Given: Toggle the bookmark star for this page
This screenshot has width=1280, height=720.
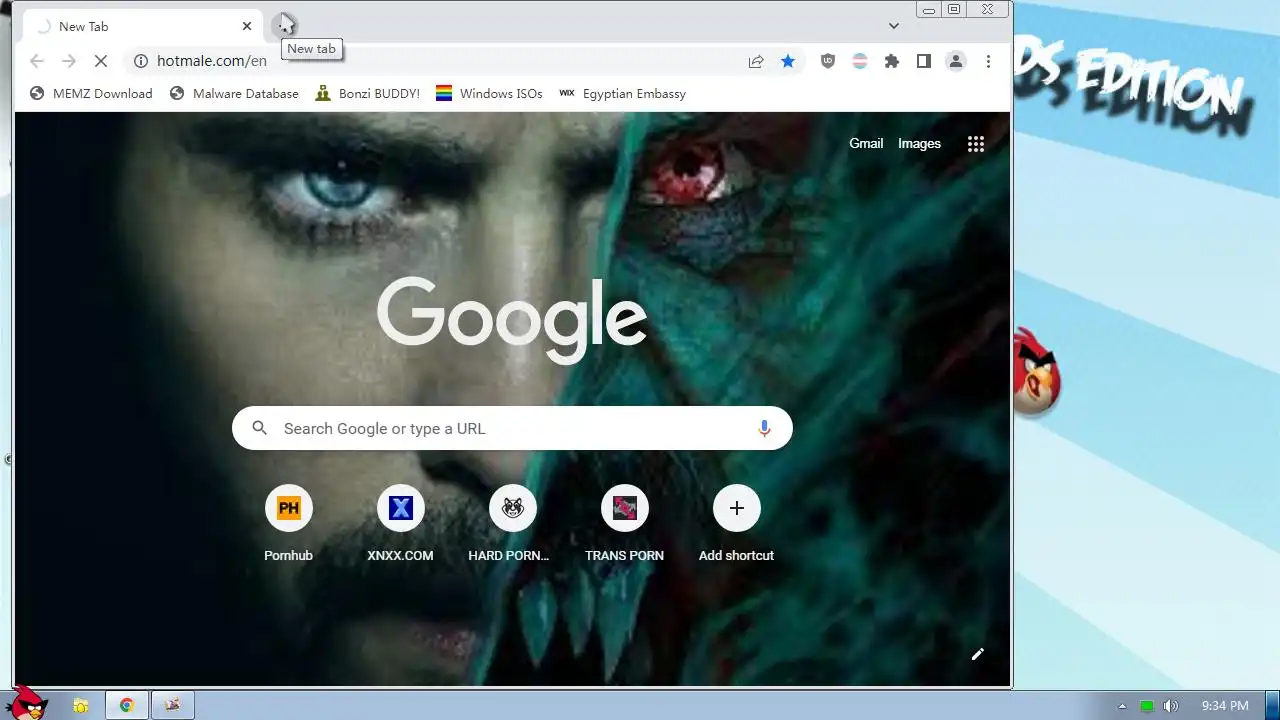Looking at the screenshot, I should pyautogui.click(x=788, y=61).
